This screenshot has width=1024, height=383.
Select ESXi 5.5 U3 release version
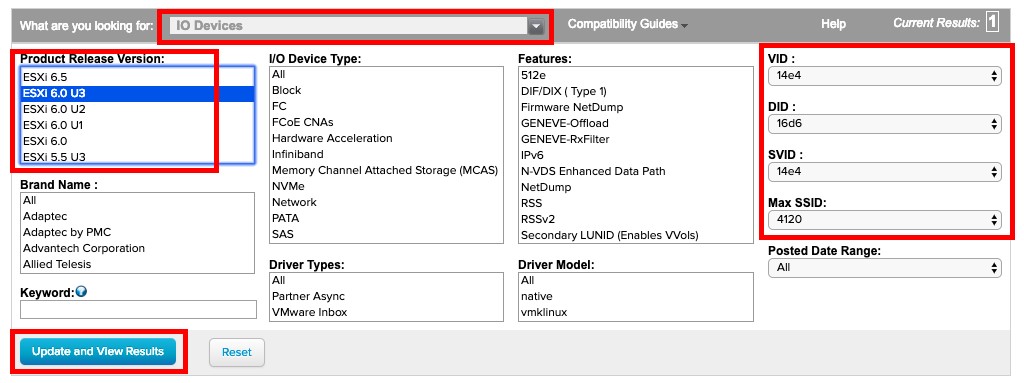[x=137, y=157]
